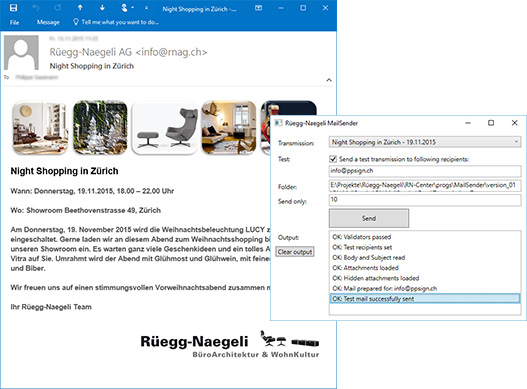
Task: Close the Rüegg-Naegeli MailSender window
Action: [515, 123]
